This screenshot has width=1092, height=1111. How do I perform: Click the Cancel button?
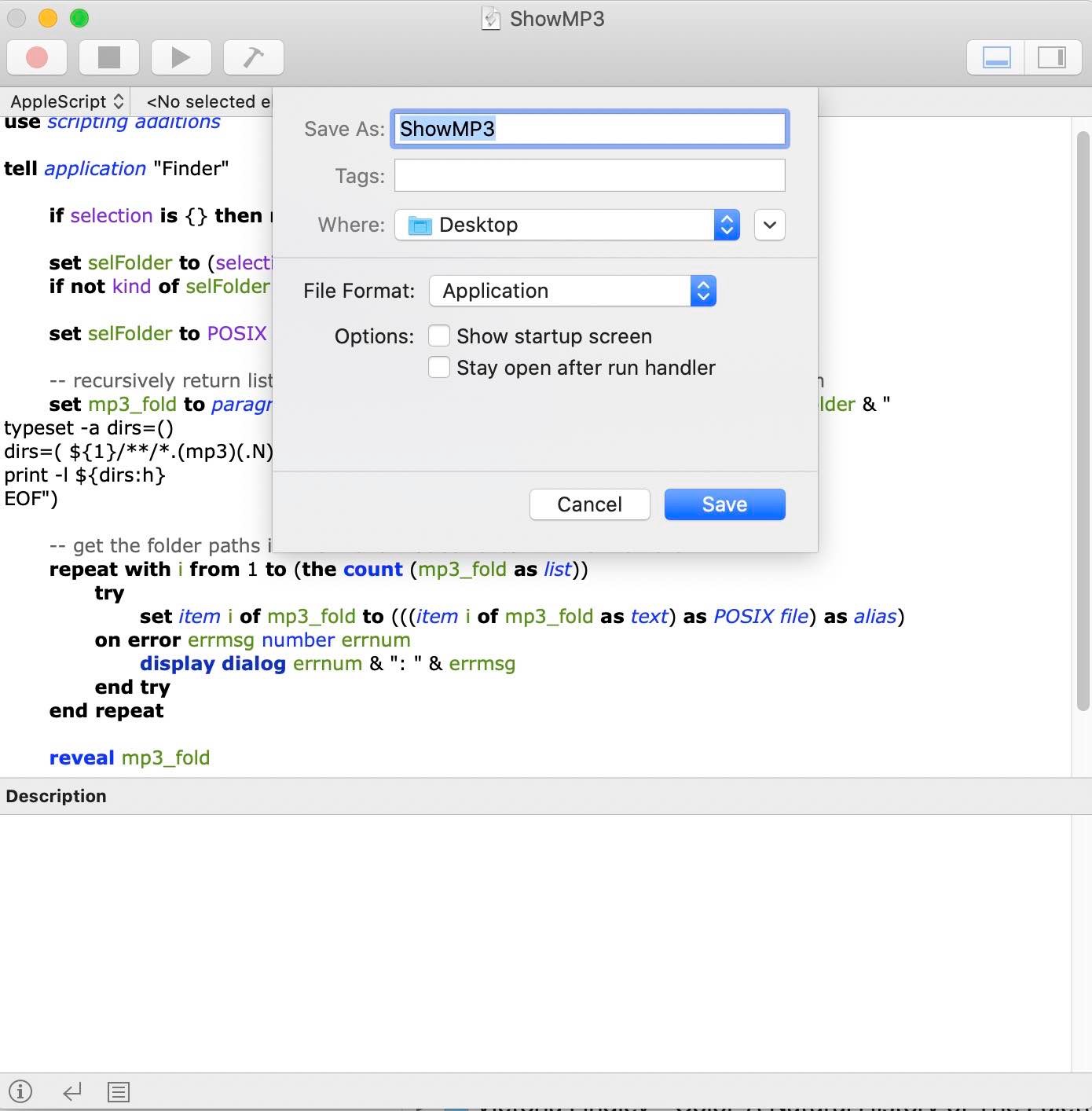coord(589,504)
